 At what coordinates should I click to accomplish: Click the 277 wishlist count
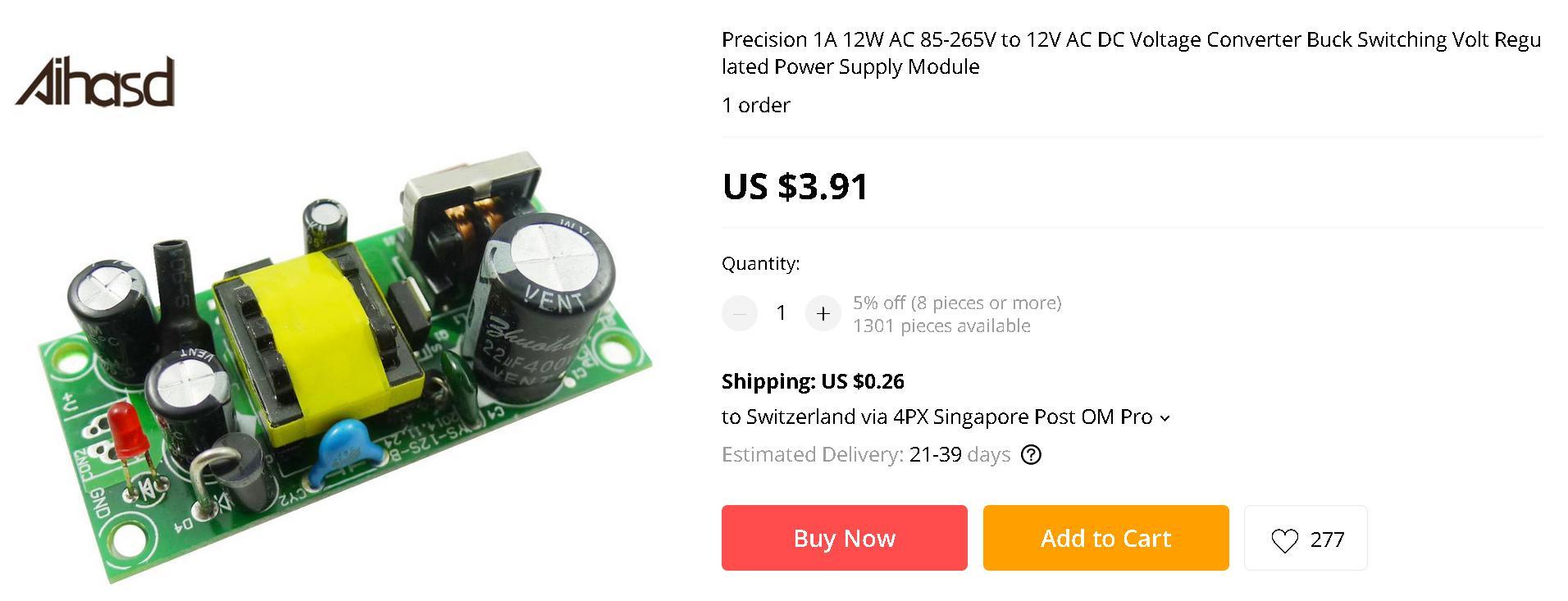[1327, 540]
